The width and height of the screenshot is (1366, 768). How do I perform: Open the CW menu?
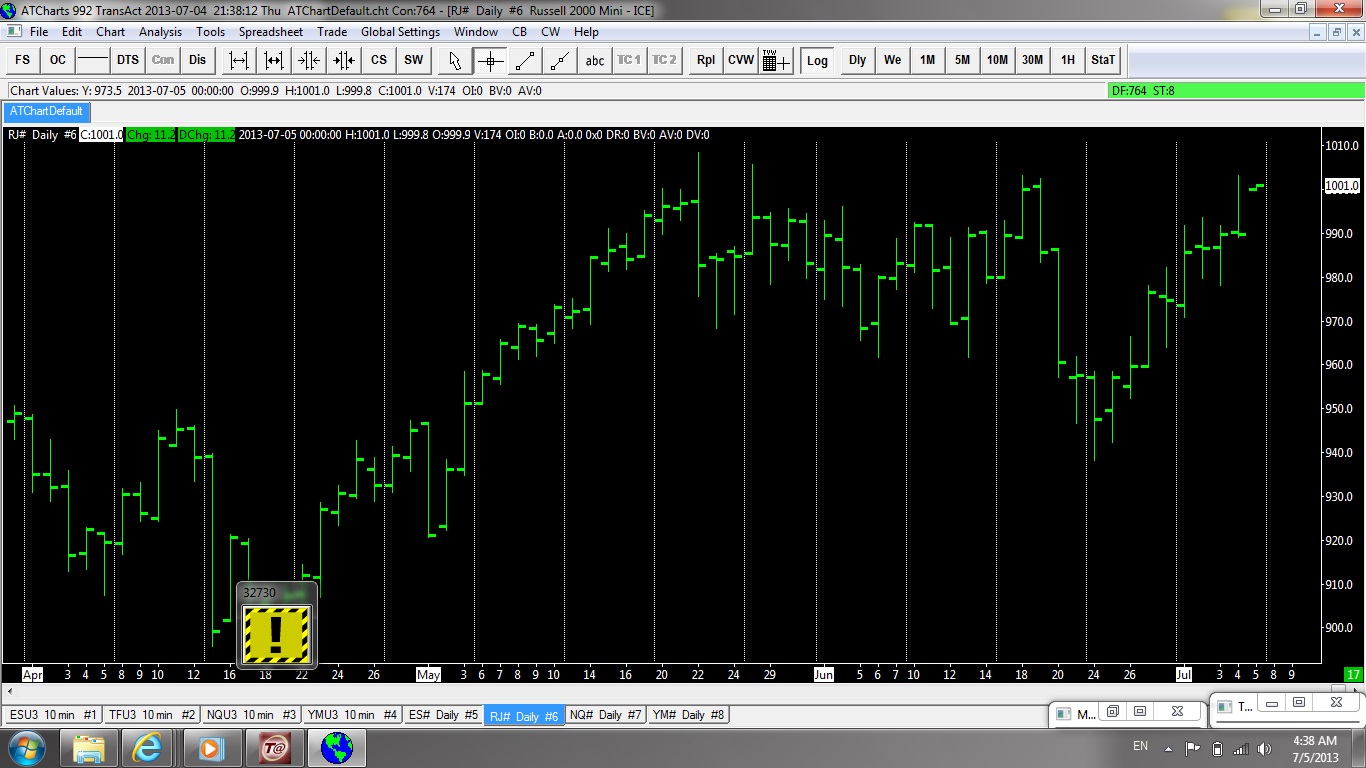click(x=551, y=32)
